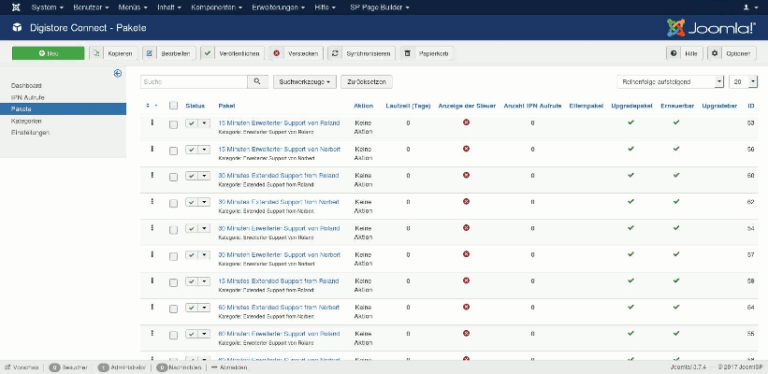The height and width of the screenshot is (374, 768).
Task: Open the Inhalt menu
Action: tap(169, 8)
